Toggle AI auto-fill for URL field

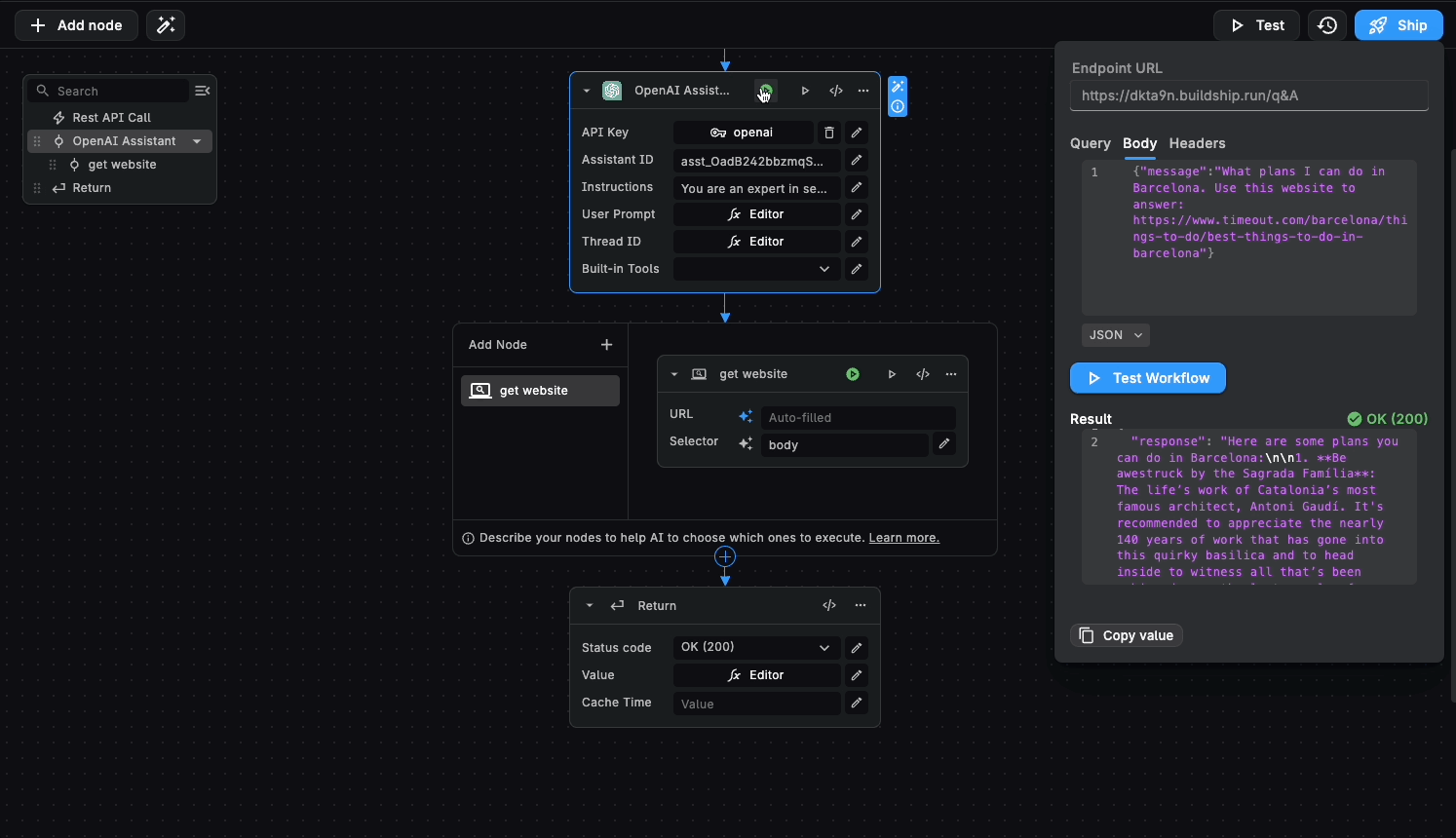tap(746, 417)
